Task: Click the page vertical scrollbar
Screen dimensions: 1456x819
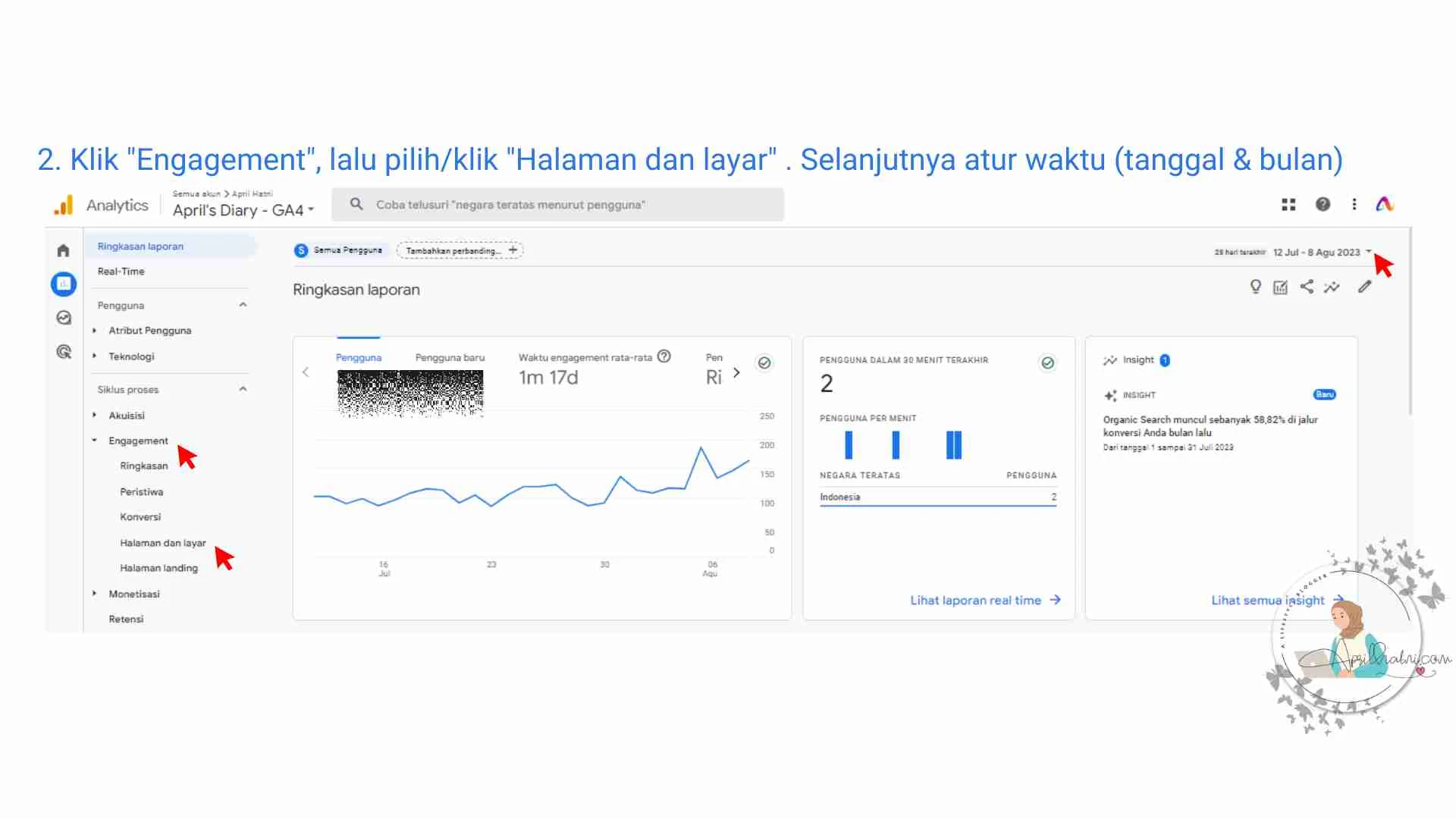Action: coord(1410,322)
